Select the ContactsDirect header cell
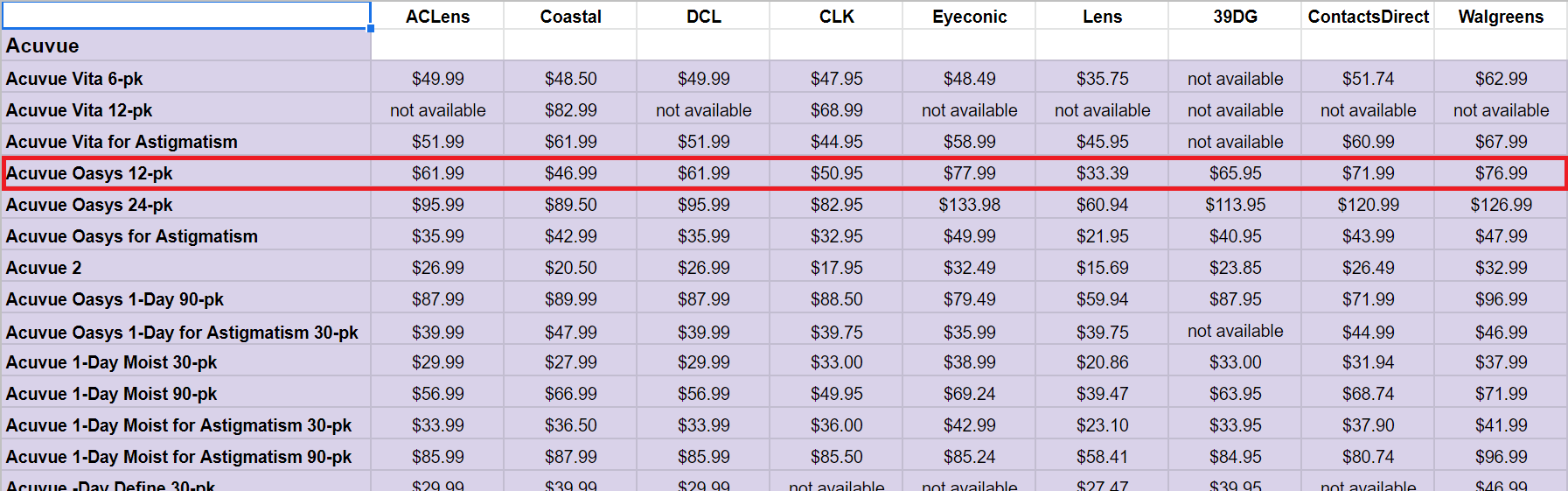Viewport: 1568px width, 491px height. click(1368, 16)
